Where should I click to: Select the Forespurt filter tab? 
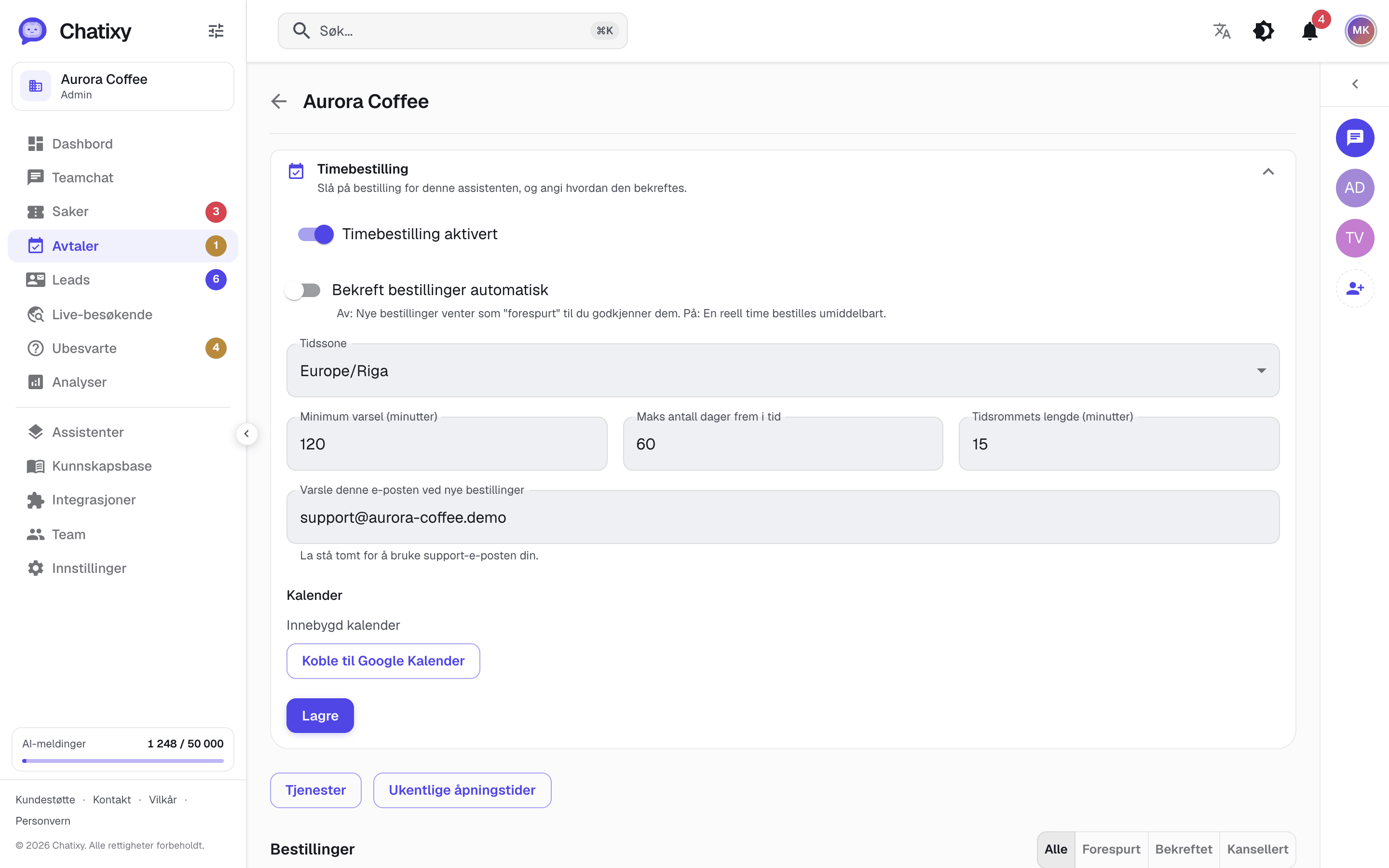point(1111,849)
